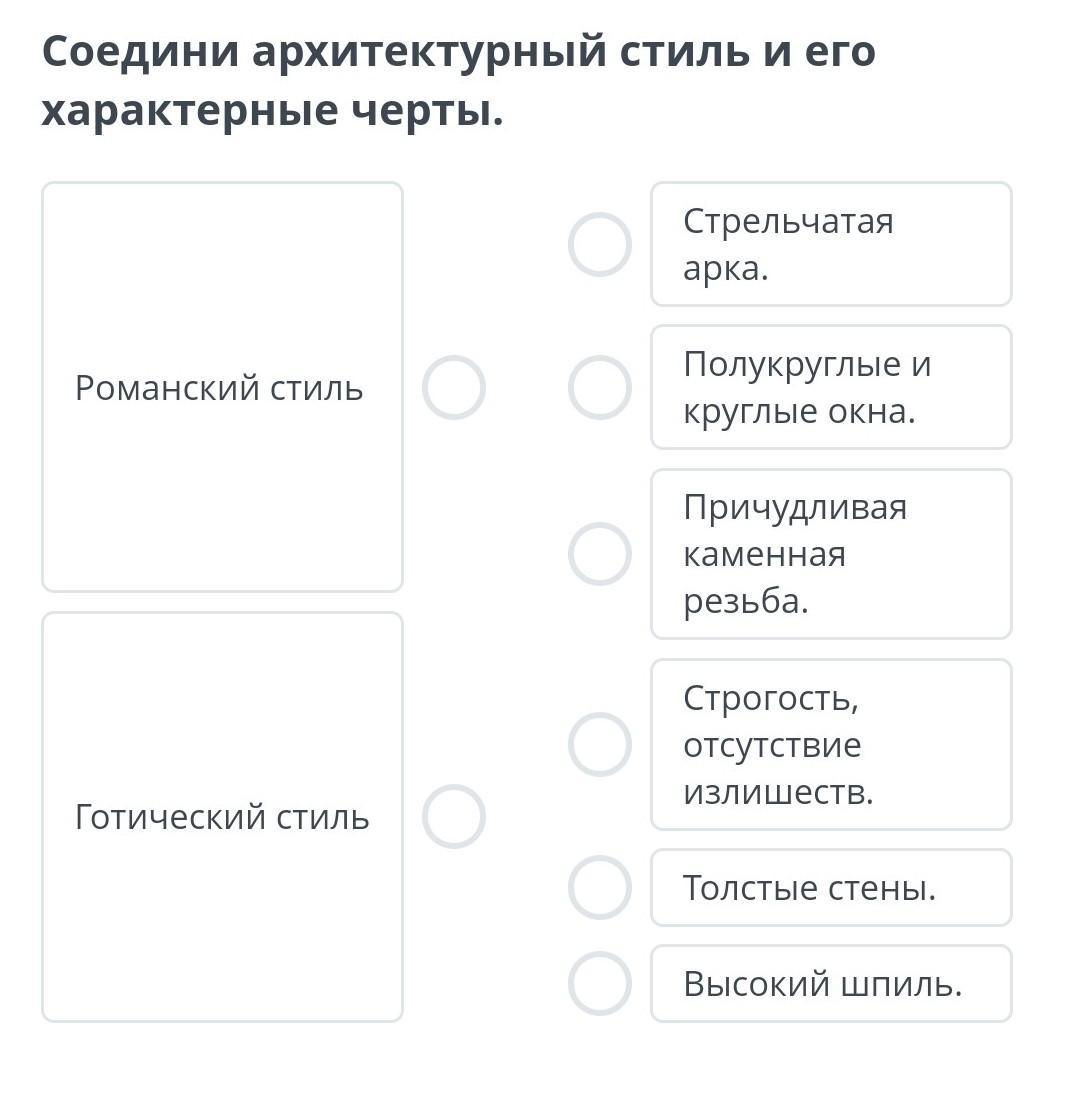The image size is (1067, 1099).
Task: Click the Готический стиль card
Action: tap(221, 816)
